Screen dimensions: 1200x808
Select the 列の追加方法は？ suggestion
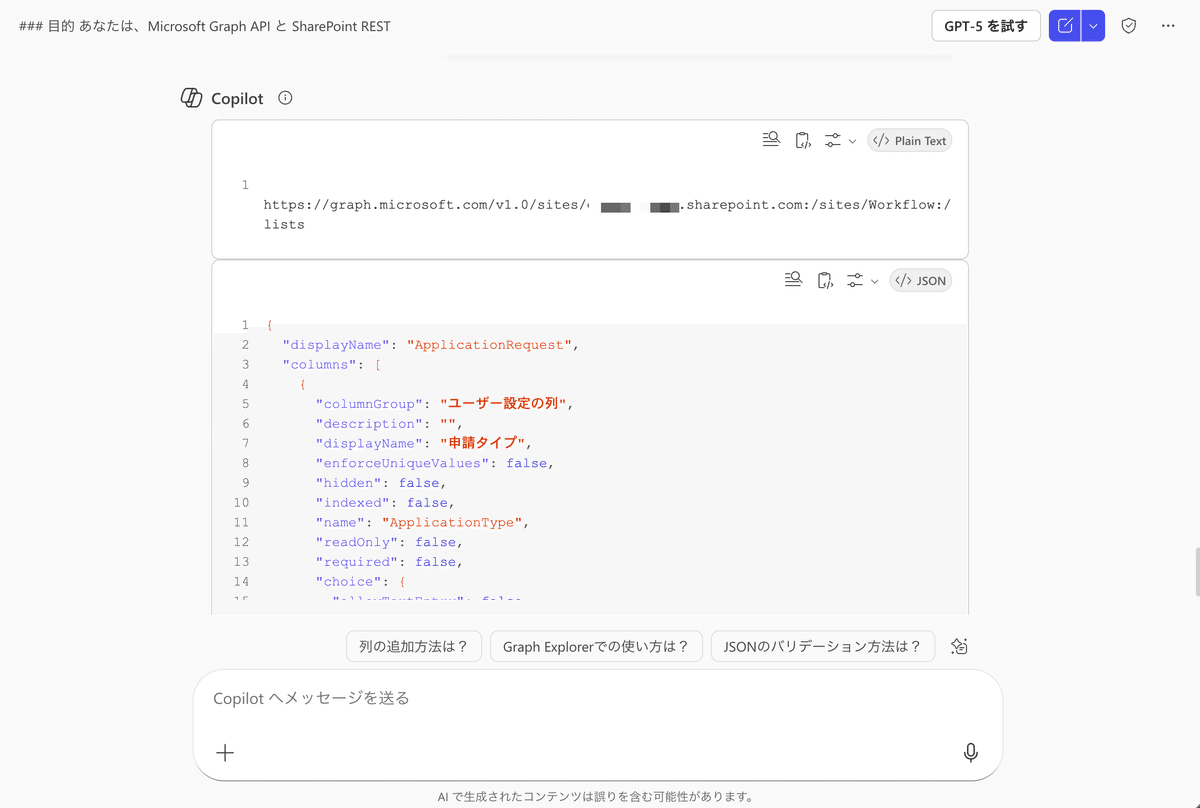point(414,646)
